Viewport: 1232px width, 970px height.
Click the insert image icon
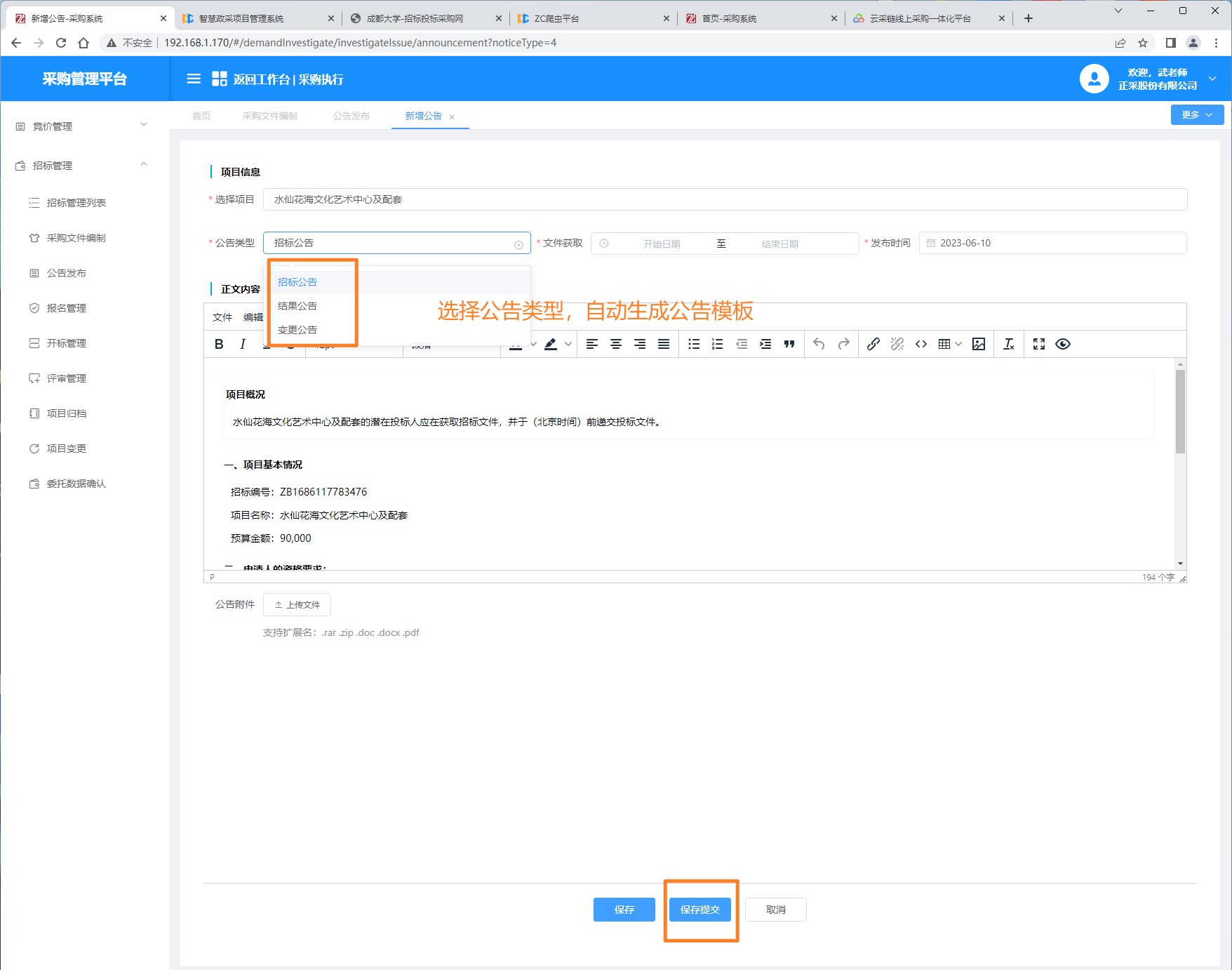coord(979,344)
